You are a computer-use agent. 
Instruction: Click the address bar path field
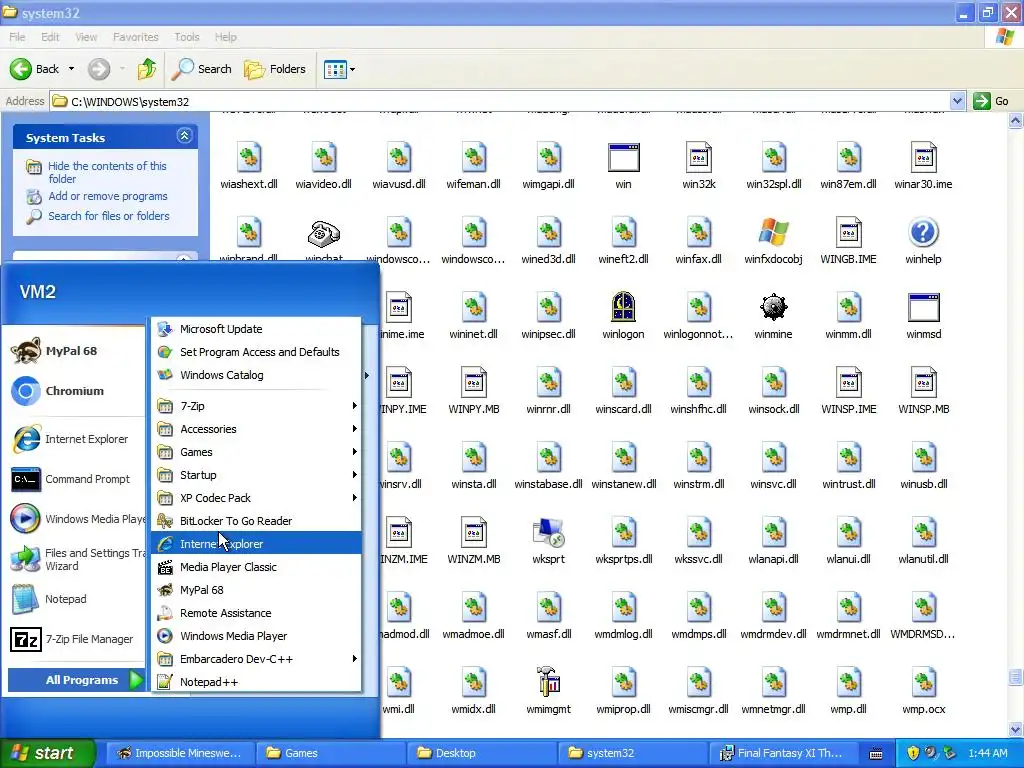(500, 101)
